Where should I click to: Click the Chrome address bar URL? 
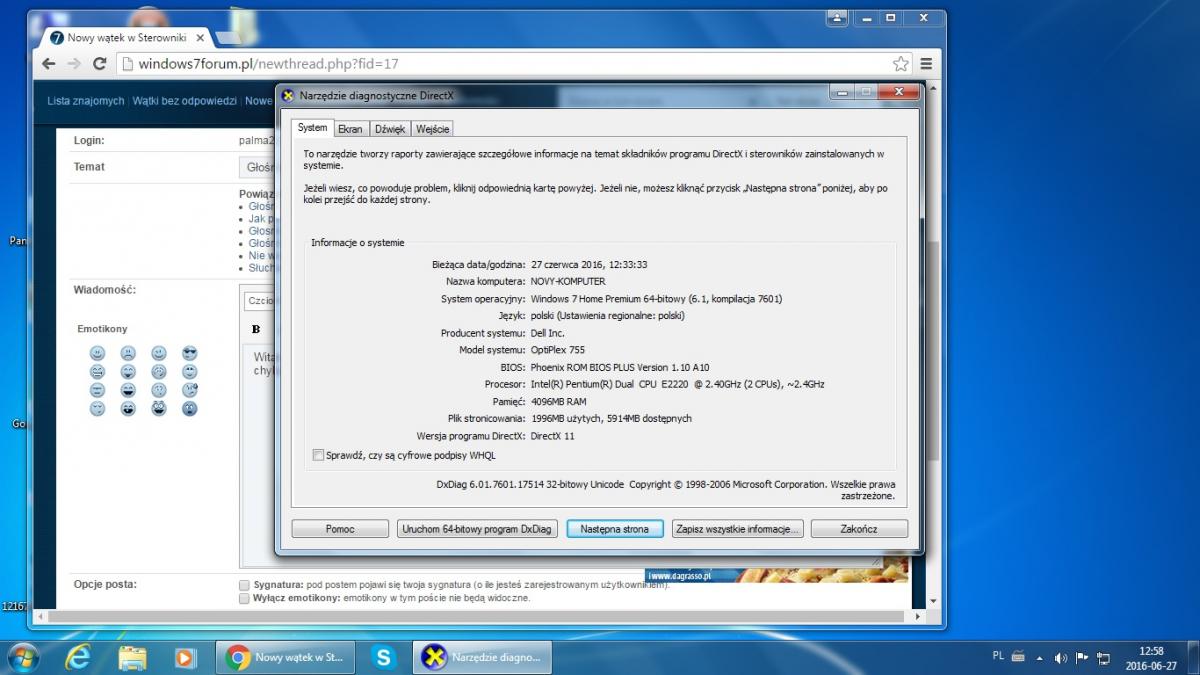point(269,64)
